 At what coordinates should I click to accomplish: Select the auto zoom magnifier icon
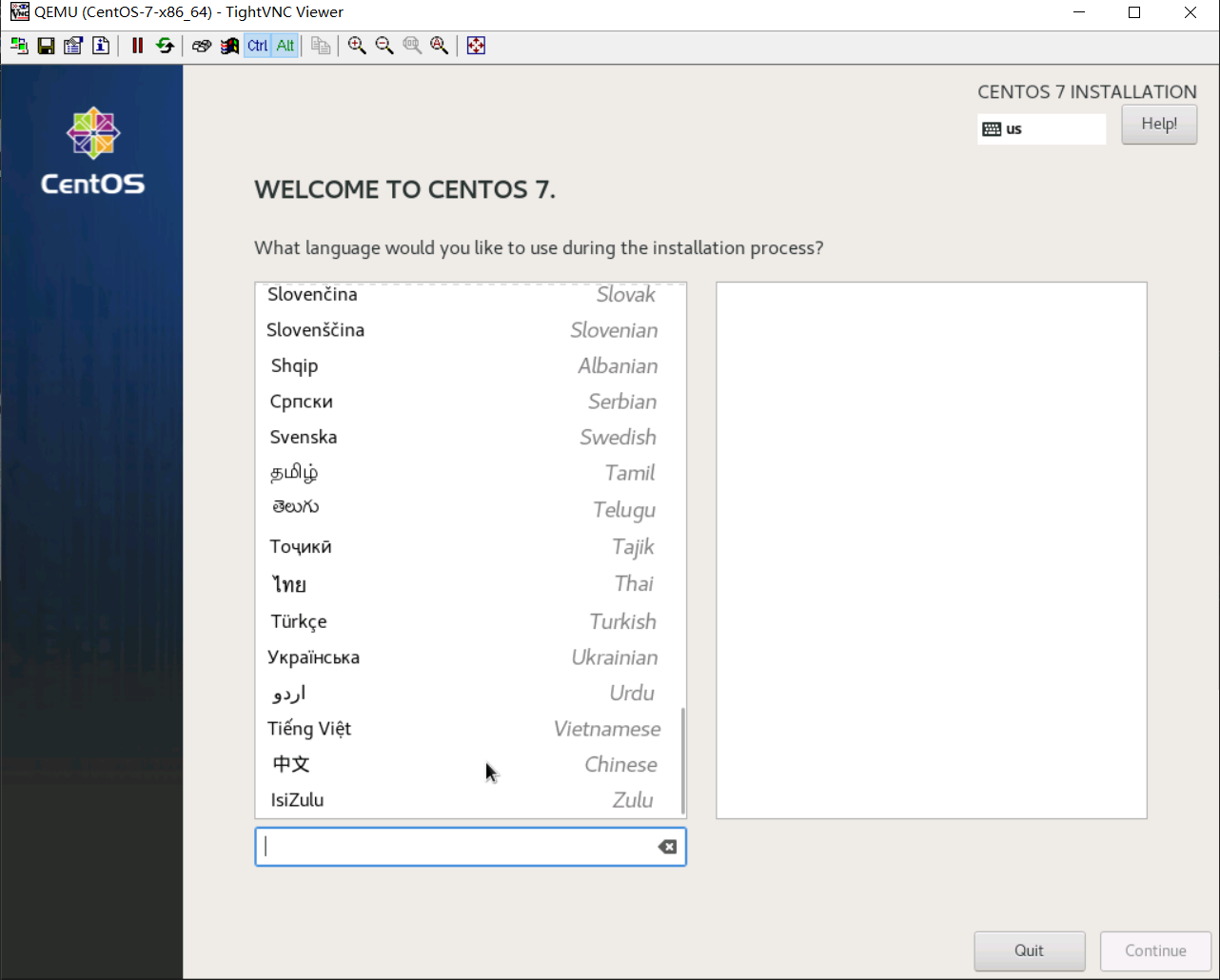coord(440,46)
